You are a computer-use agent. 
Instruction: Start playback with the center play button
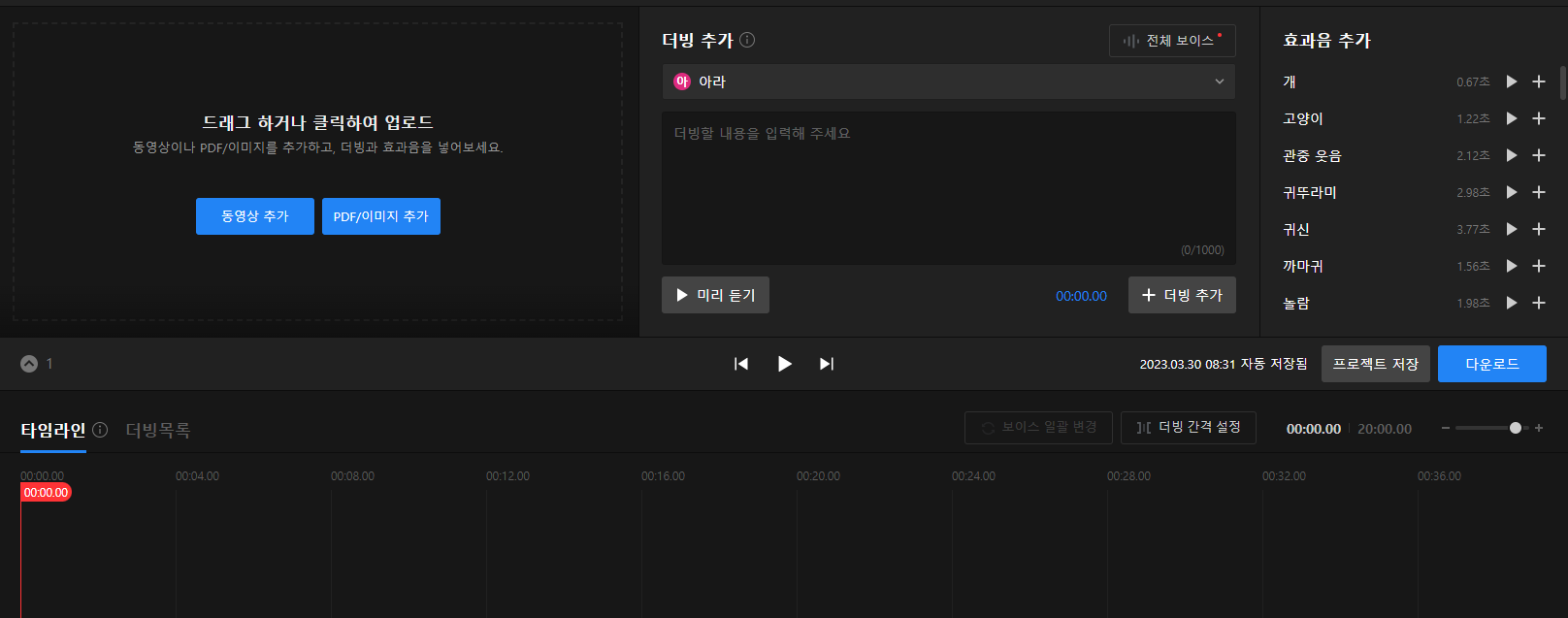click(x=785, y=364)
